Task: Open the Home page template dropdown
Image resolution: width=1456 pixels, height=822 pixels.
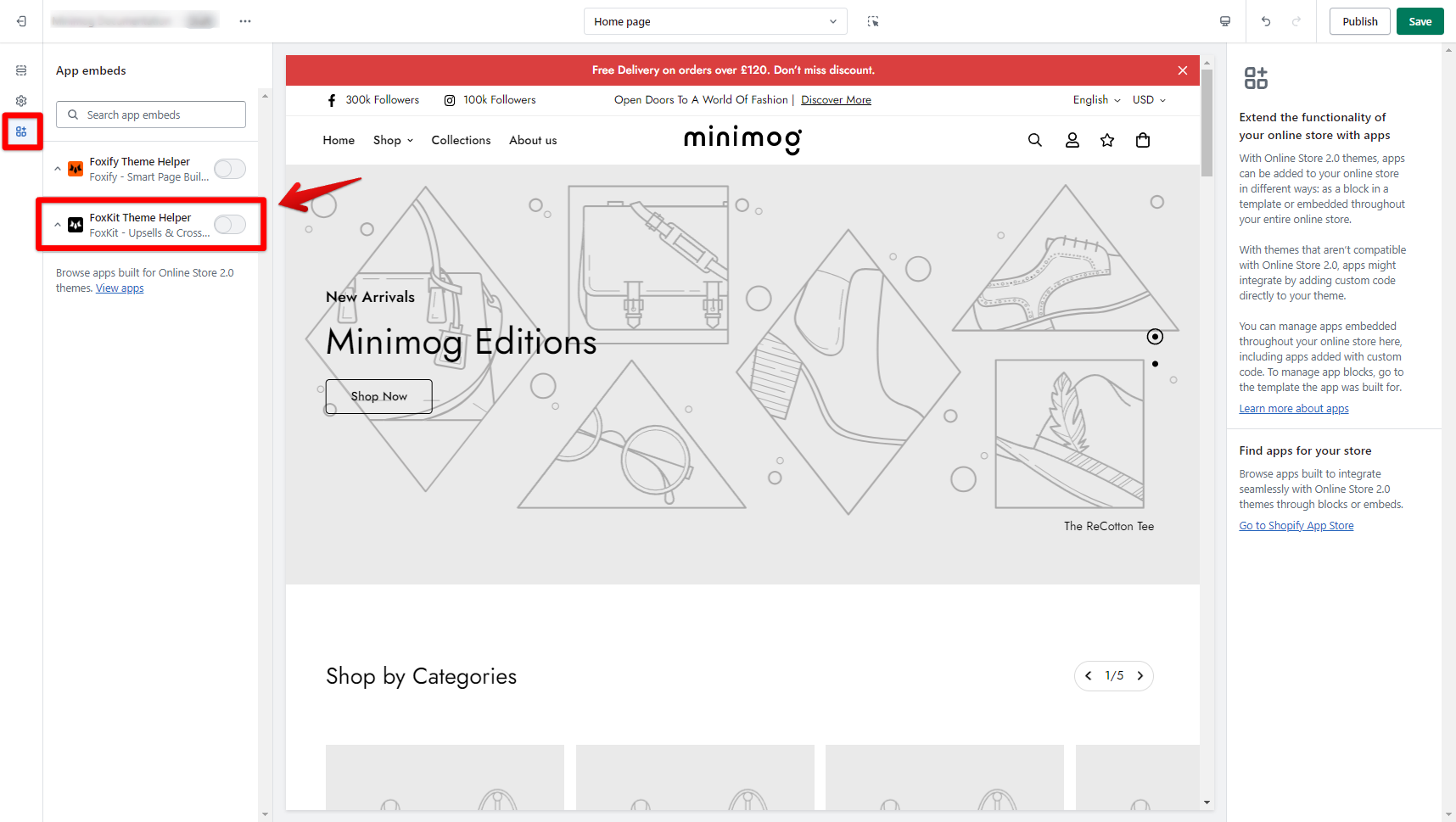Action: [x=715, y=21]
